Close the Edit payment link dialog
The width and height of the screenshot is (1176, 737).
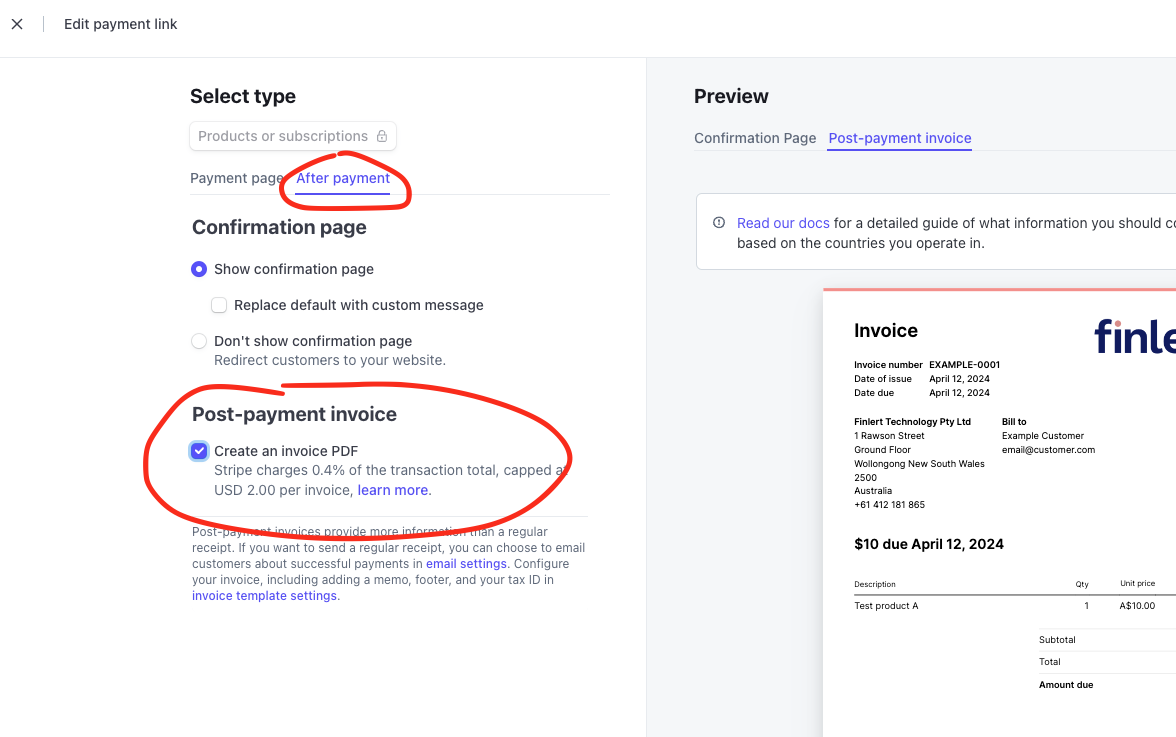17,24
